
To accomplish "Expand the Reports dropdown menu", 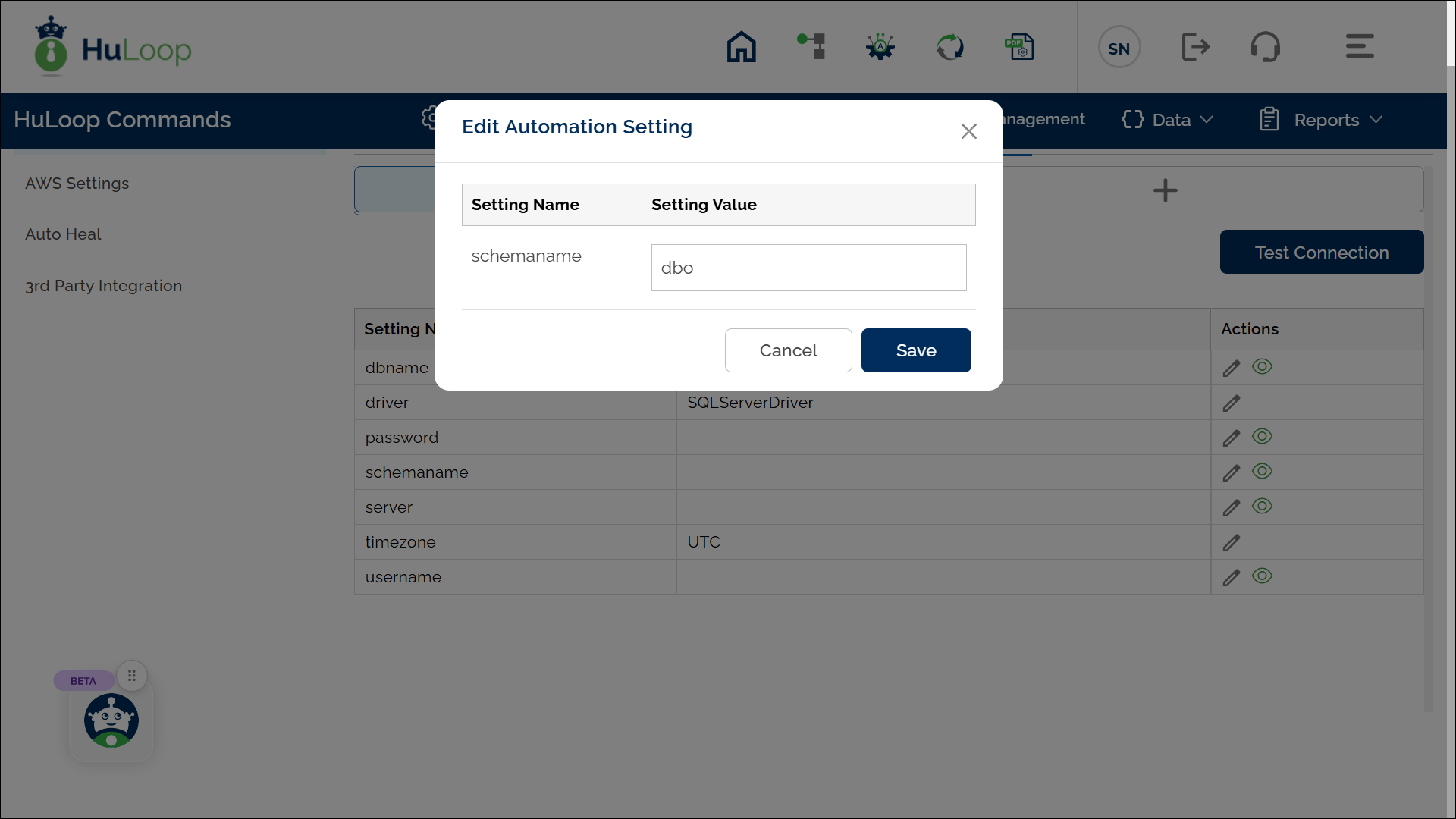I will pos(1322,120).
